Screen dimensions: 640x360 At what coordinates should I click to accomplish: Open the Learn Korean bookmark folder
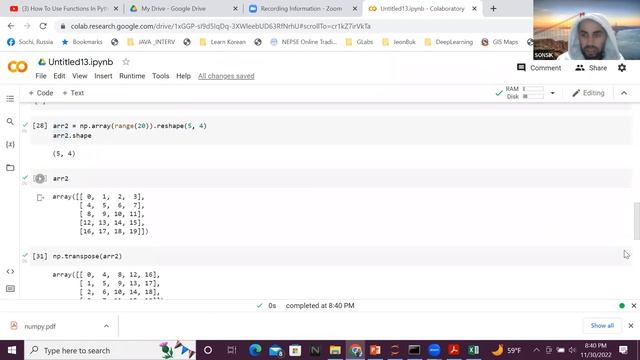coord(223,42)
